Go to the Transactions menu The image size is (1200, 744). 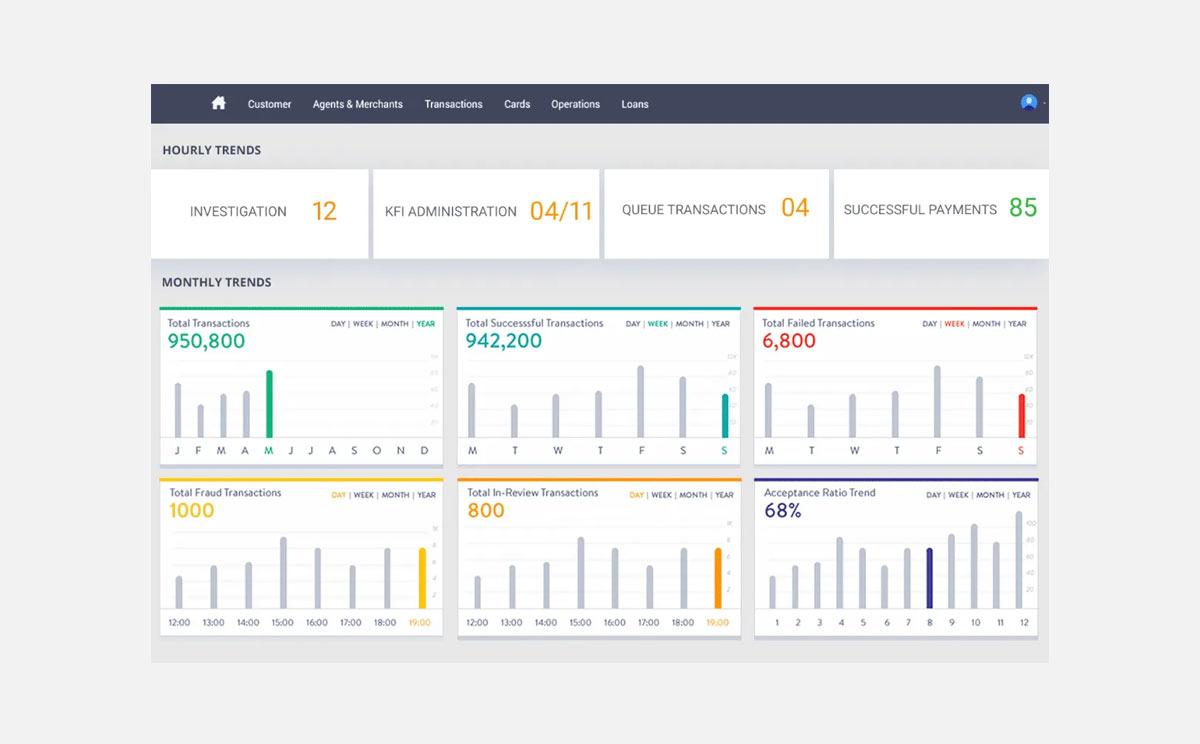453,104
